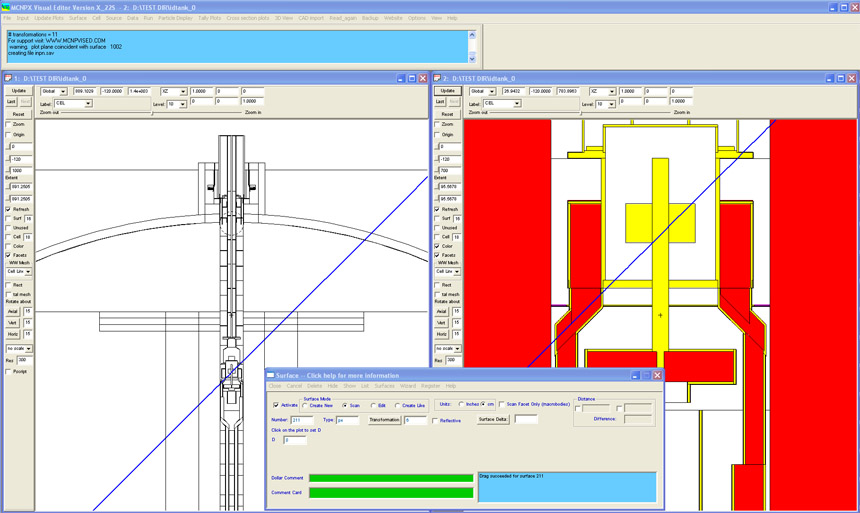Screen dimensions: 860x513
Task: Select Inches units radio button
Action: tap(461, 404)
